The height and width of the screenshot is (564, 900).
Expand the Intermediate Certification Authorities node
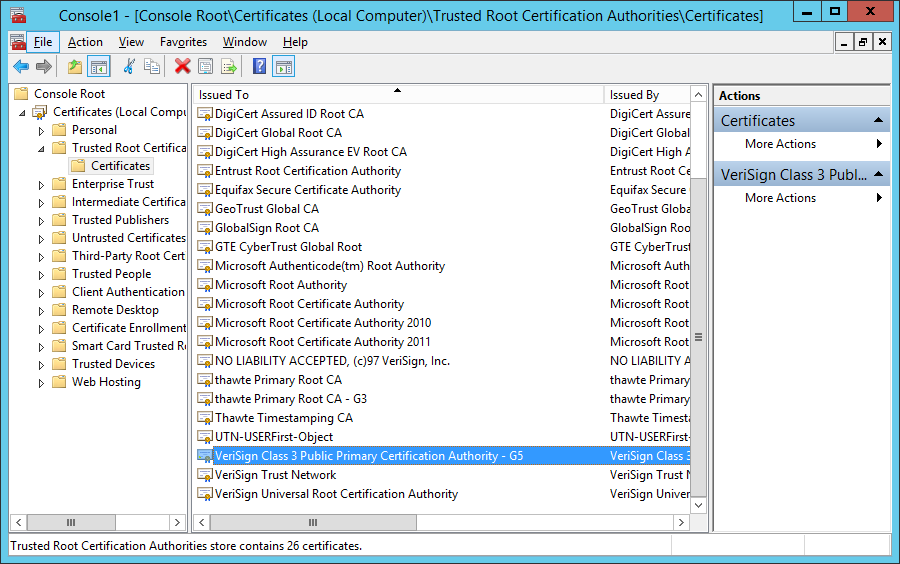click(41, 203)
